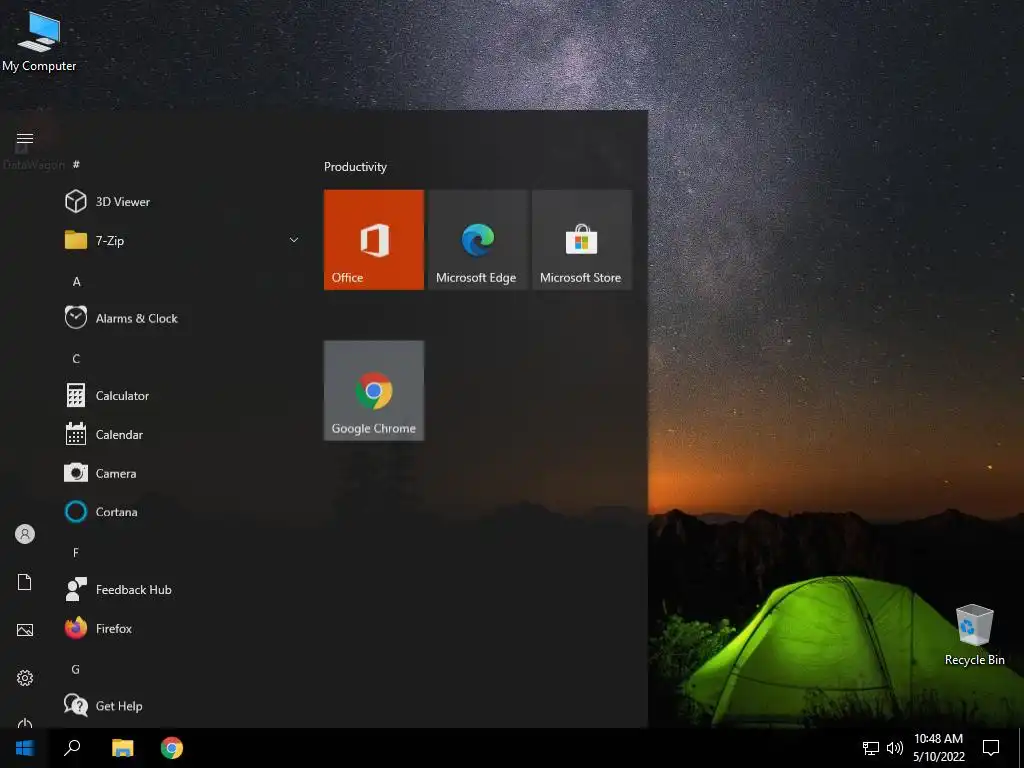Screen dimensions: 1024x768
Task: Open the clock showing 10:48 AM
Action: (x=938, y=748)
